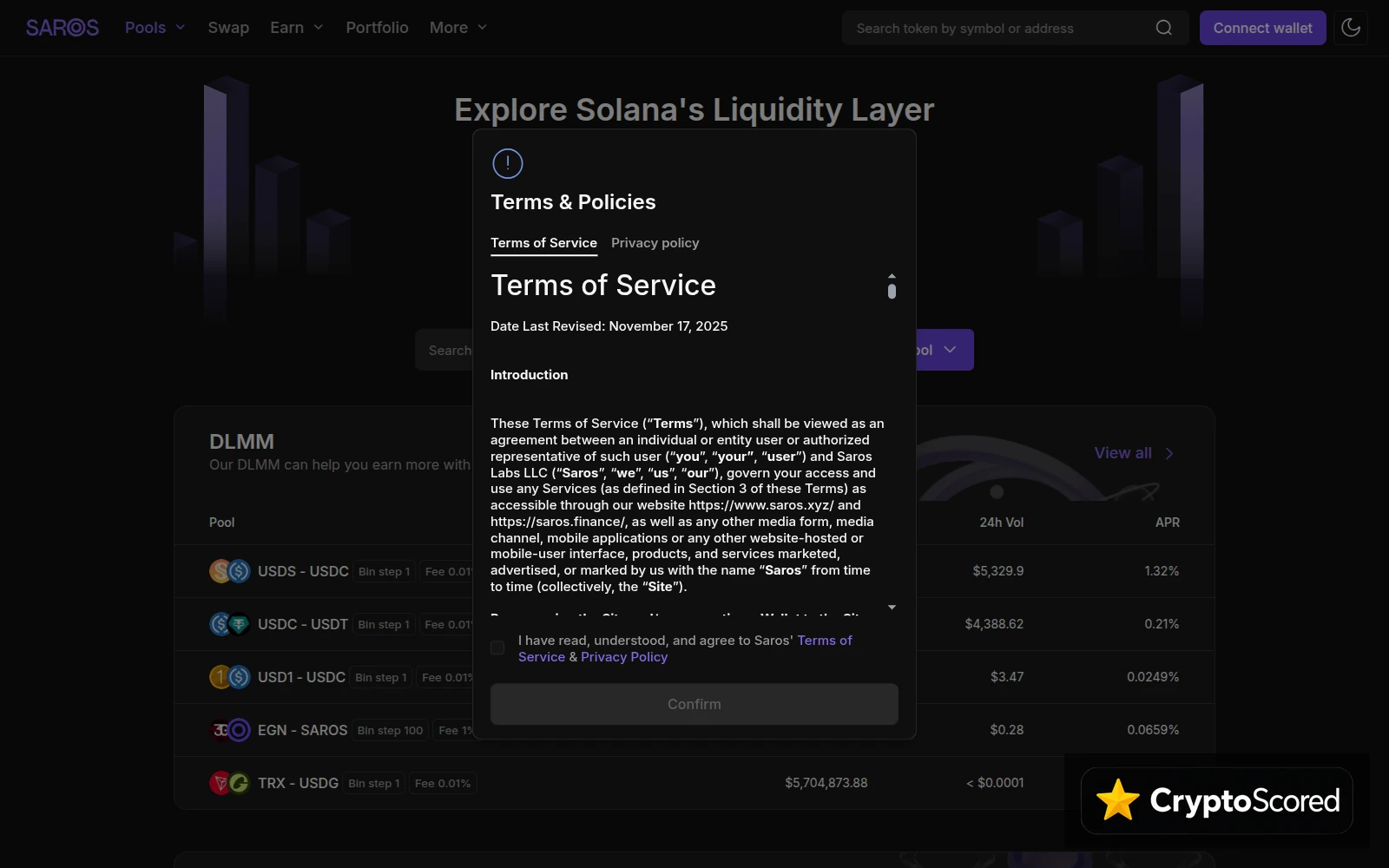
Task: Click the Date Last Revised line
Action: (609, 326)
